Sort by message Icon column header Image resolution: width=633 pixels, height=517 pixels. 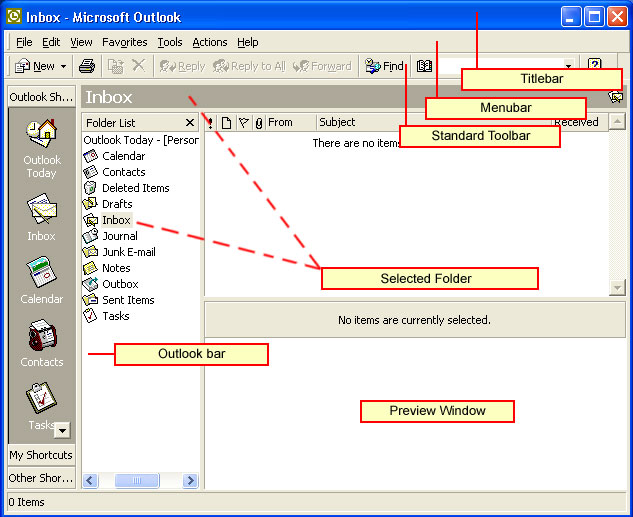pos(226,122)
